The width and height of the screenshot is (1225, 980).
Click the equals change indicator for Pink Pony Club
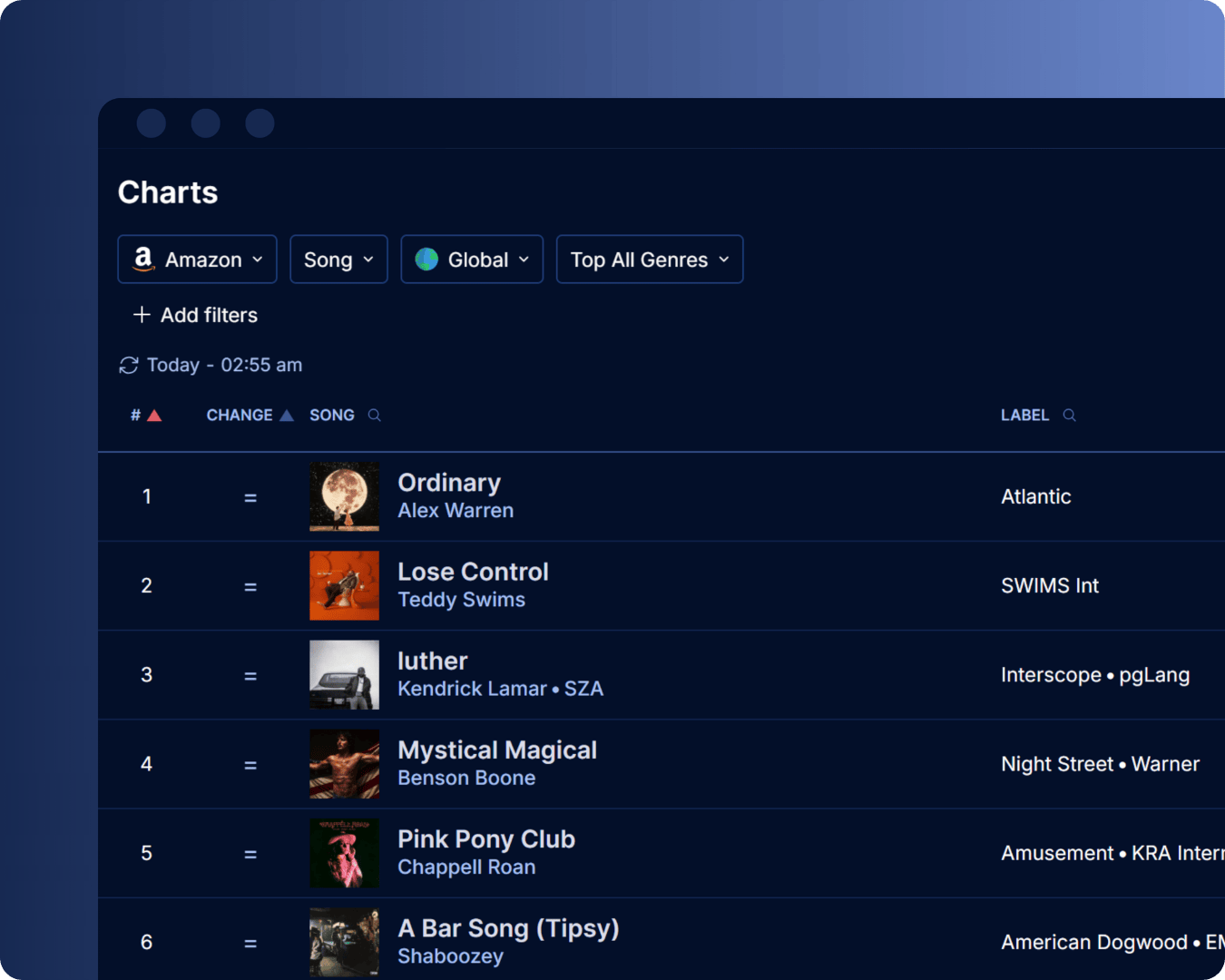coord(250,853)
